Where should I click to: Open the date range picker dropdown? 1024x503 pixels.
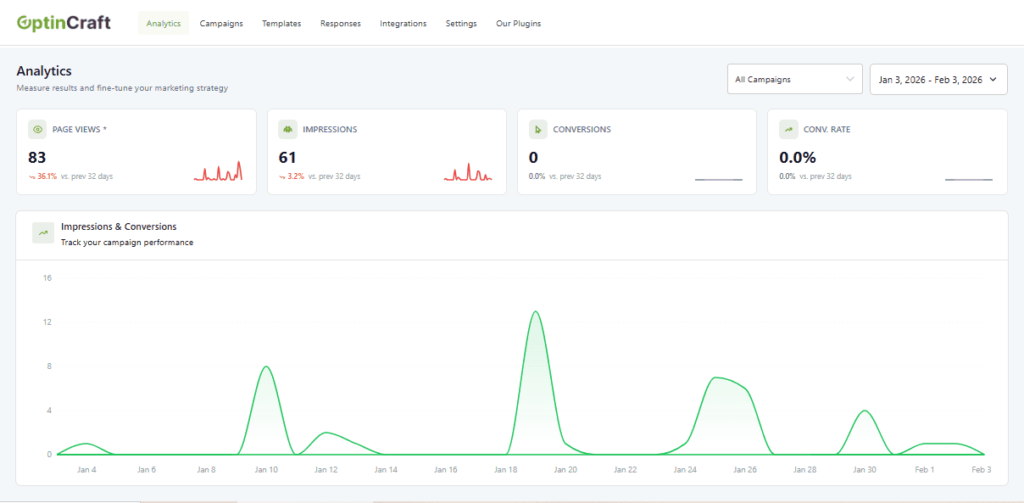pos(938,79)
